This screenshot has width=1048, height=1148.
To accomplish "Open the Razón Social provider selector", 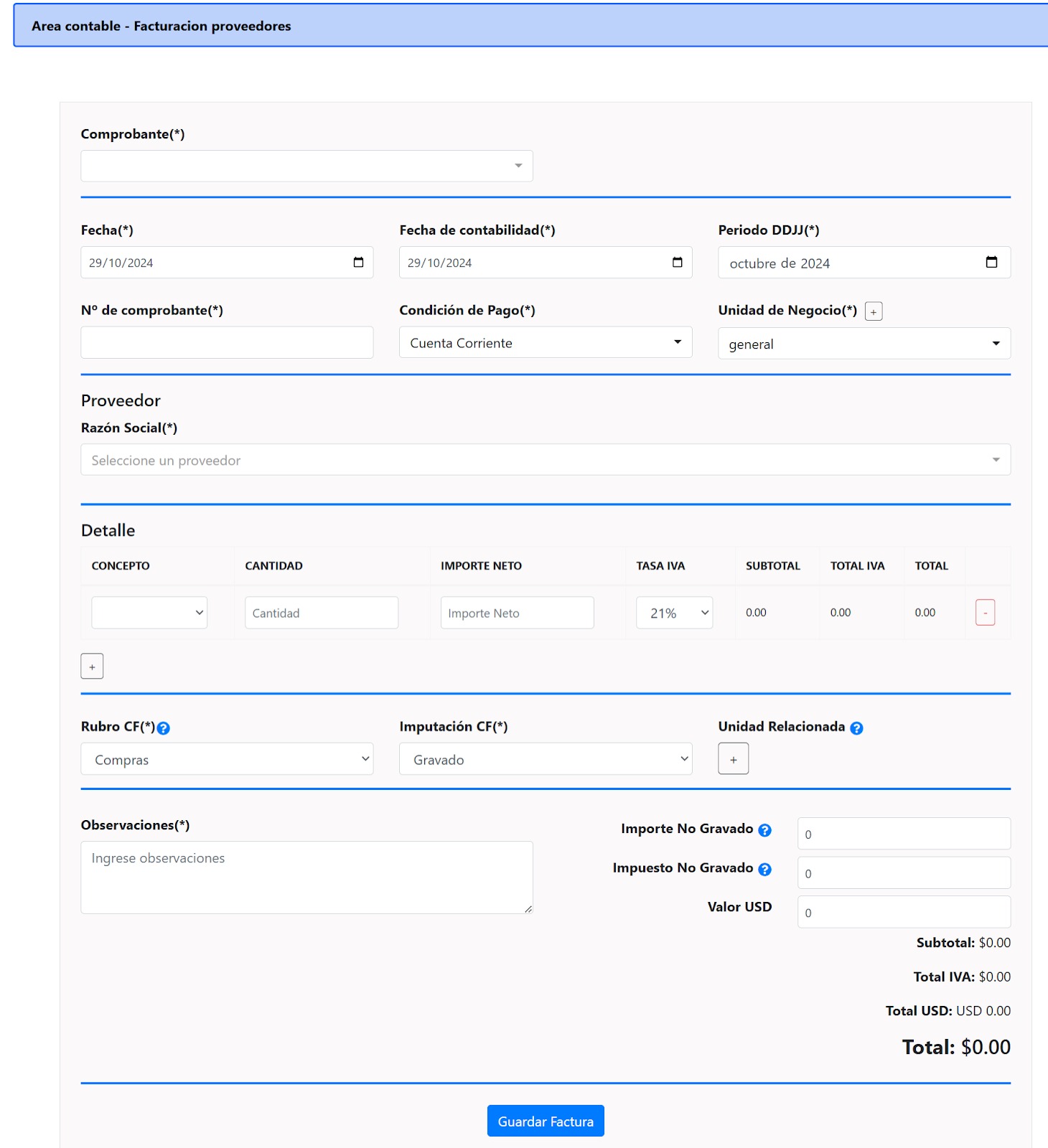I will tap(546, 460).
